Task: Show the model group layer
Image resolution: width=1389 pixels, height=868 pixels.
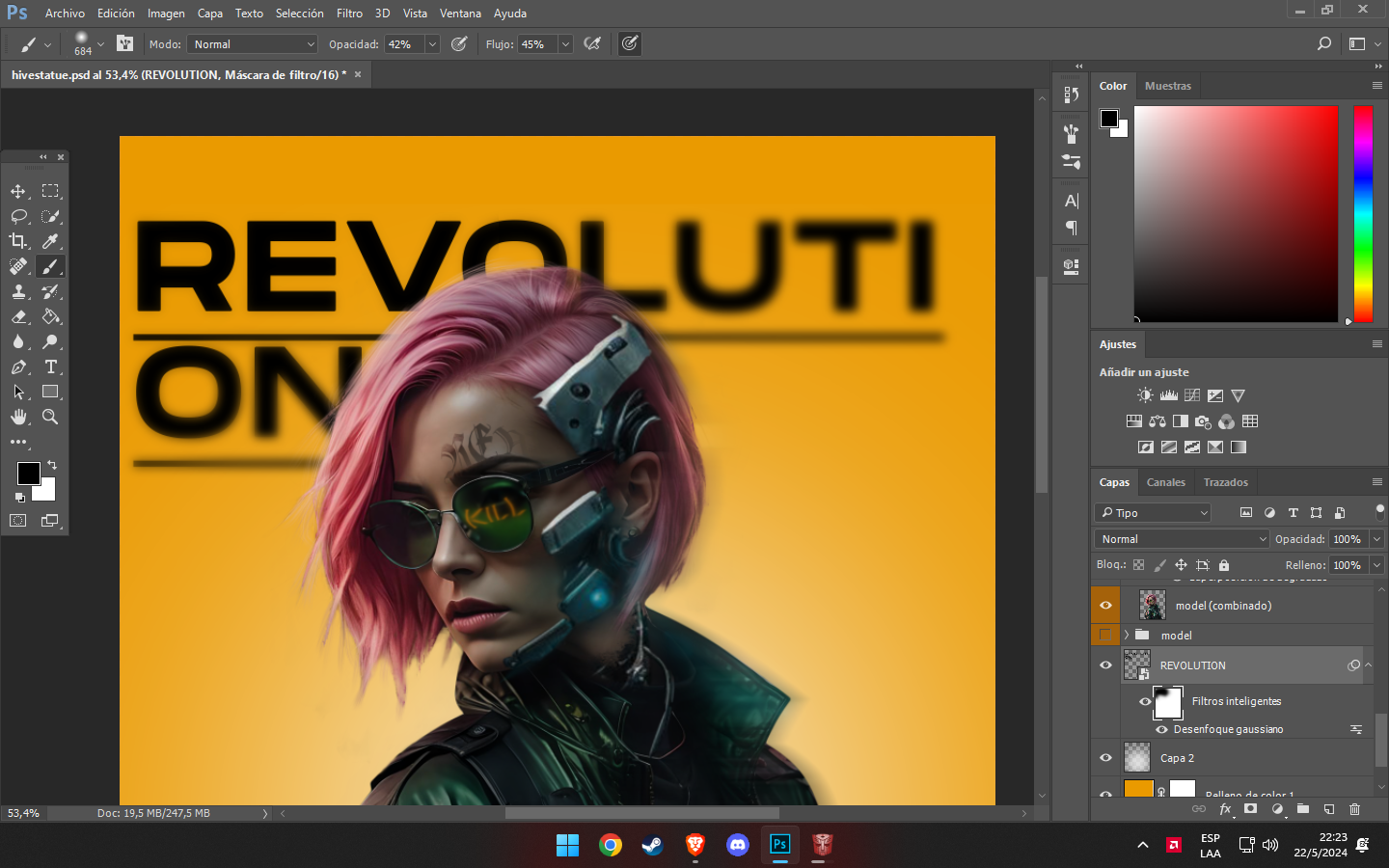Action: [1105, 635]
